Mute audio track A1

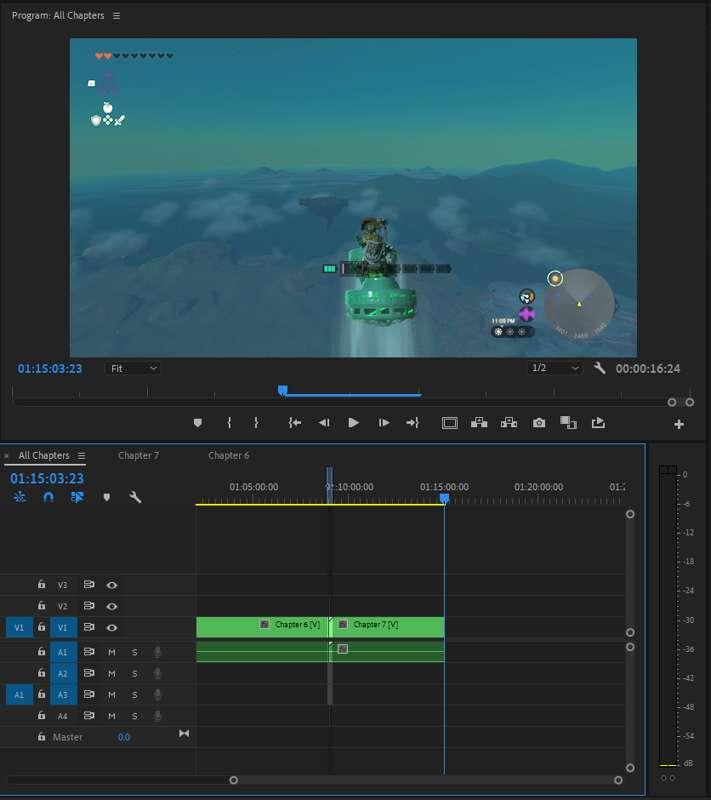point(112,652)
